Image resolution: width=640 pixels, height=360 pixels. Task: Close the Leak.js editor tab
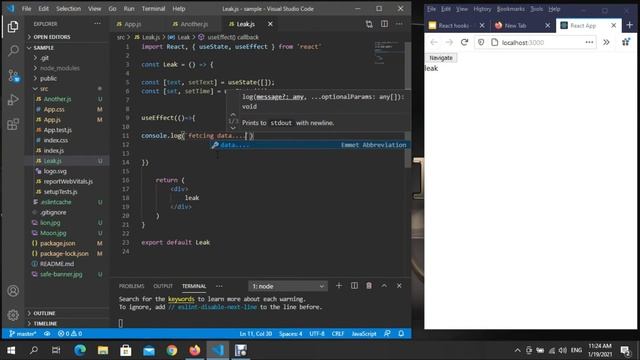click(x=270, y=24)
